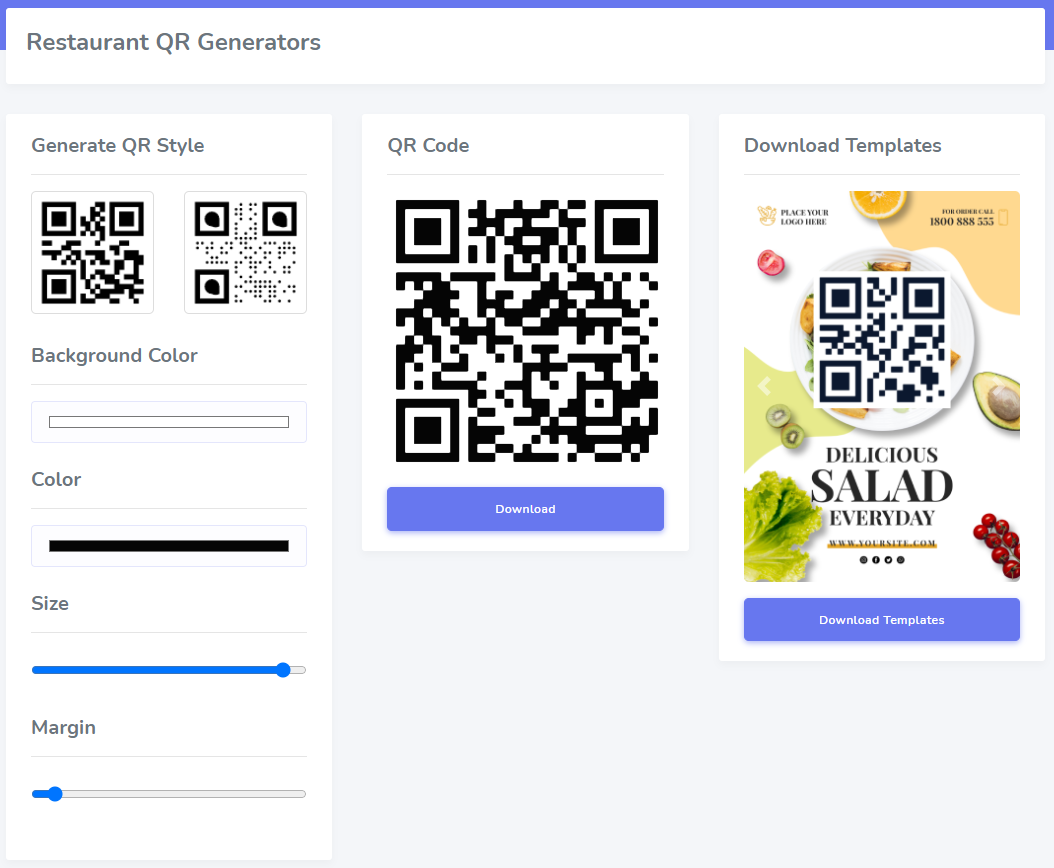Select the dotted QR style thumbnail
The width and height of the screenshot is (1054, 868).
click(245, 252)
